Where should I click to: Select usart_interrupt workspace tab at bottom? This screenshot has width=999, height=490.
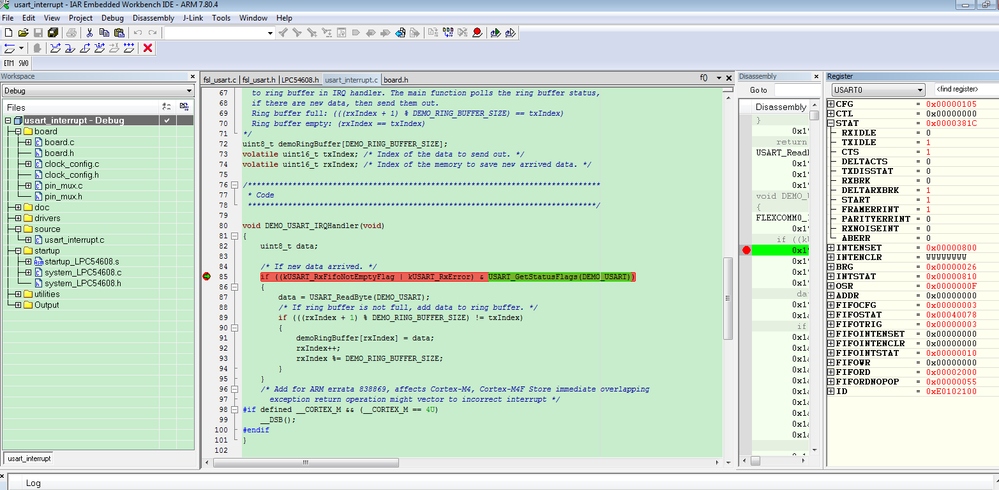point(29,458)
